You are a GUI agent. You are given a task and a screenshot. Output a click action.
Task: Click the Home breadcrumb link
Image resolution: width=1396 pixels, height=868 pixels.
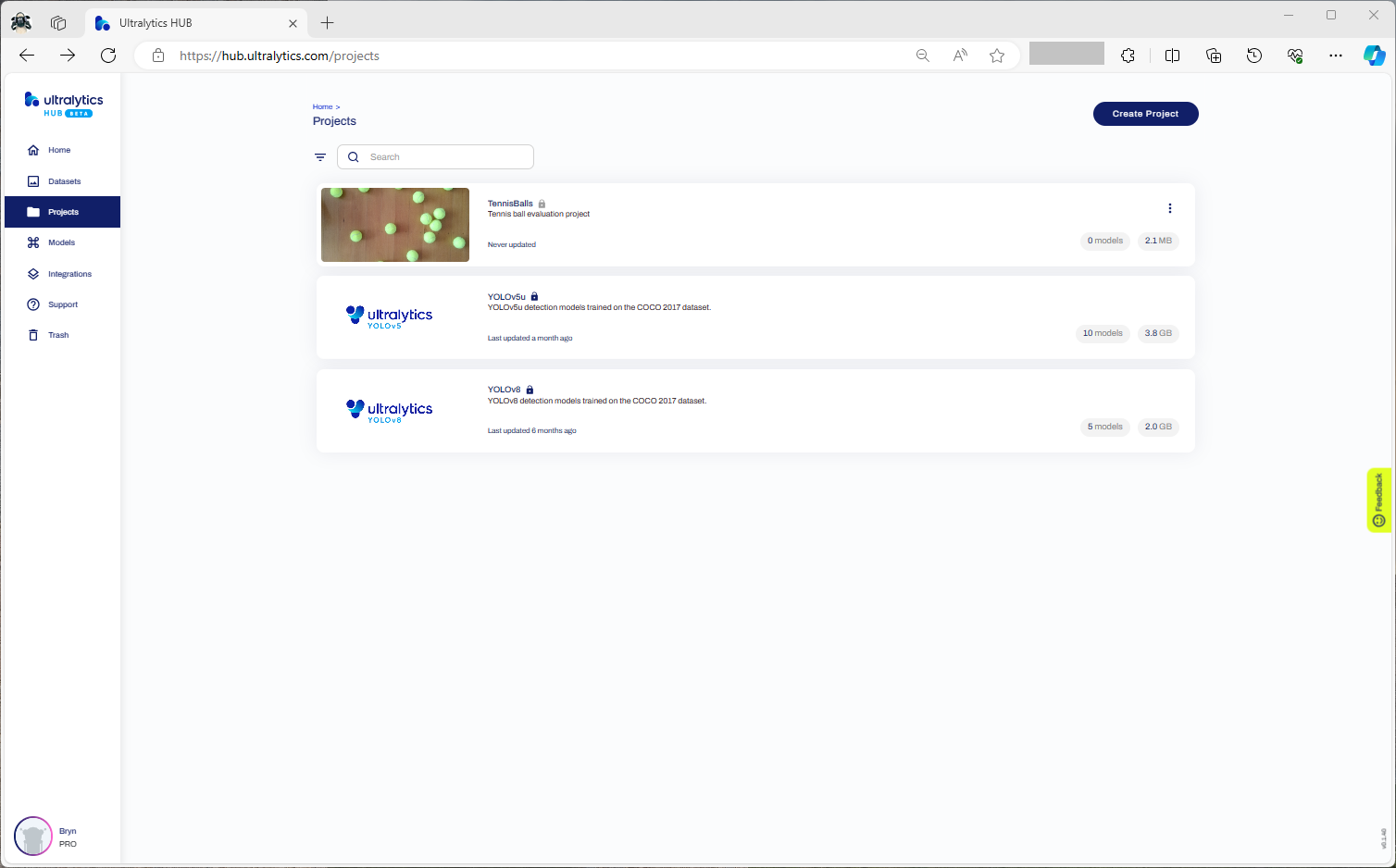(322, 107)
